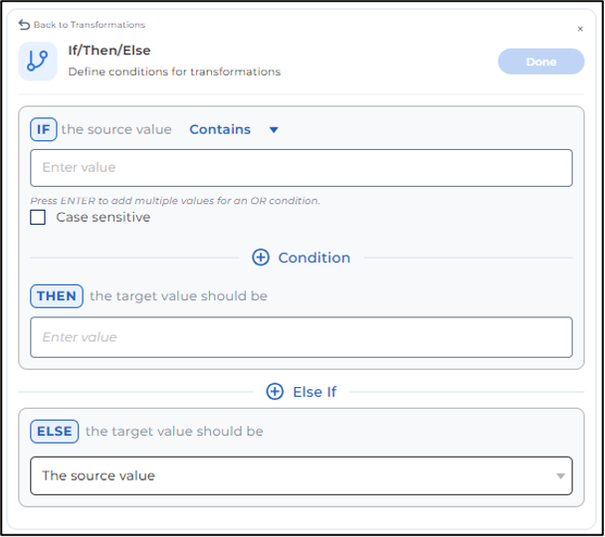This screenshot has height=537, width=605.
Task: Click the gray arrow in the ELSE dropdown
Action: 560,476
